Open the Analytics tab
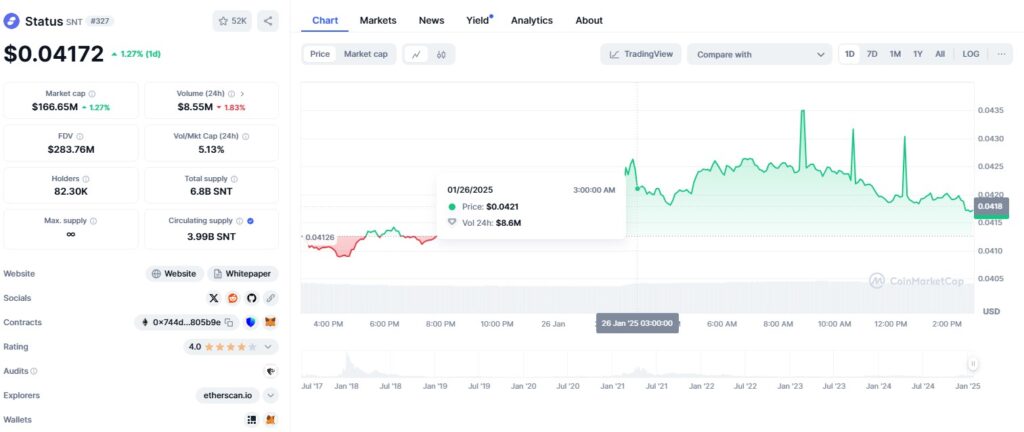This screenshot has height=432, width=1024. [531, 20]
